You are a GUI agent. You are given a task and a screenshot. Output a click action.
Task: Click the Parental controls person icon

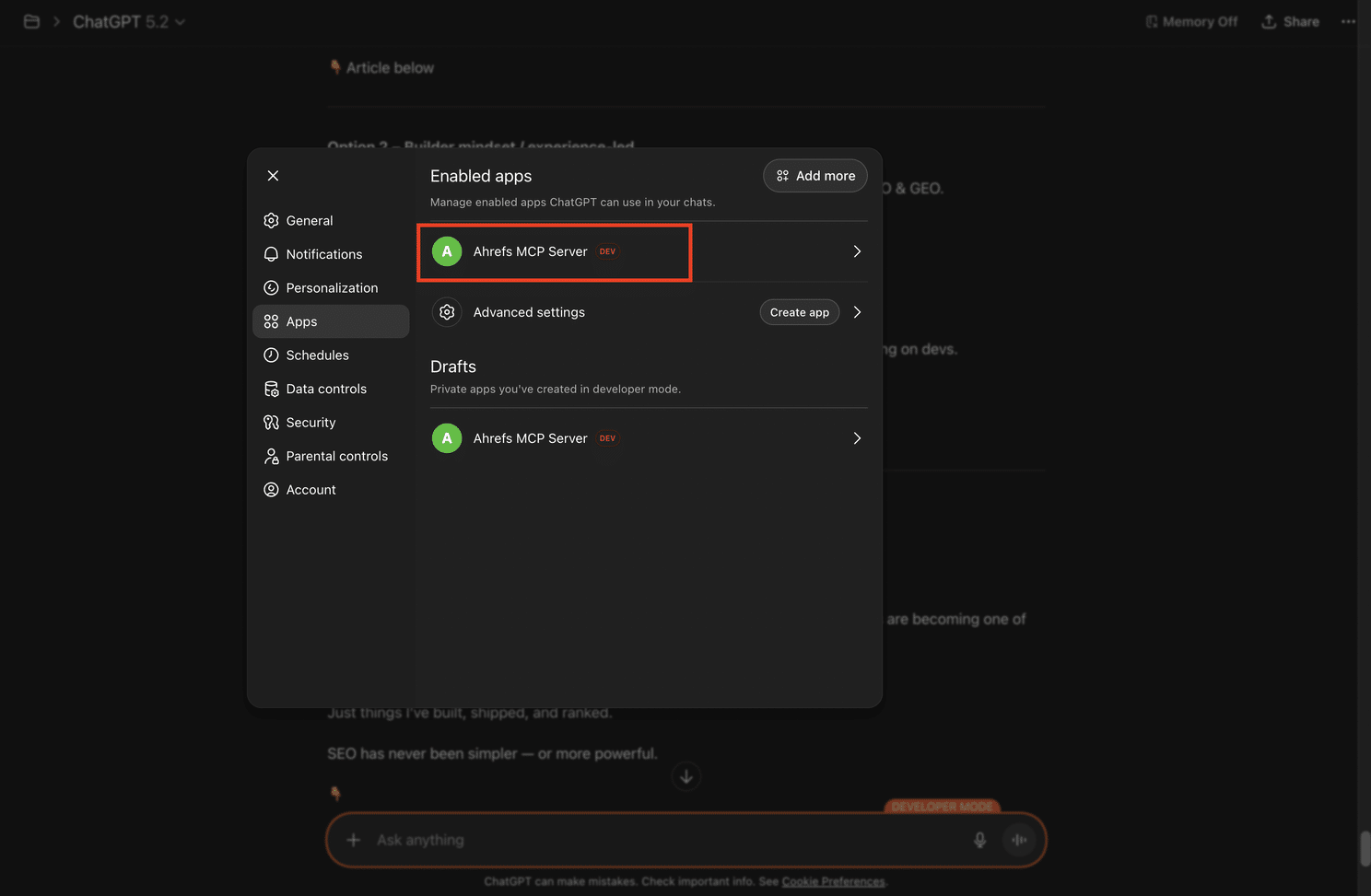click(x=271, y=456)
